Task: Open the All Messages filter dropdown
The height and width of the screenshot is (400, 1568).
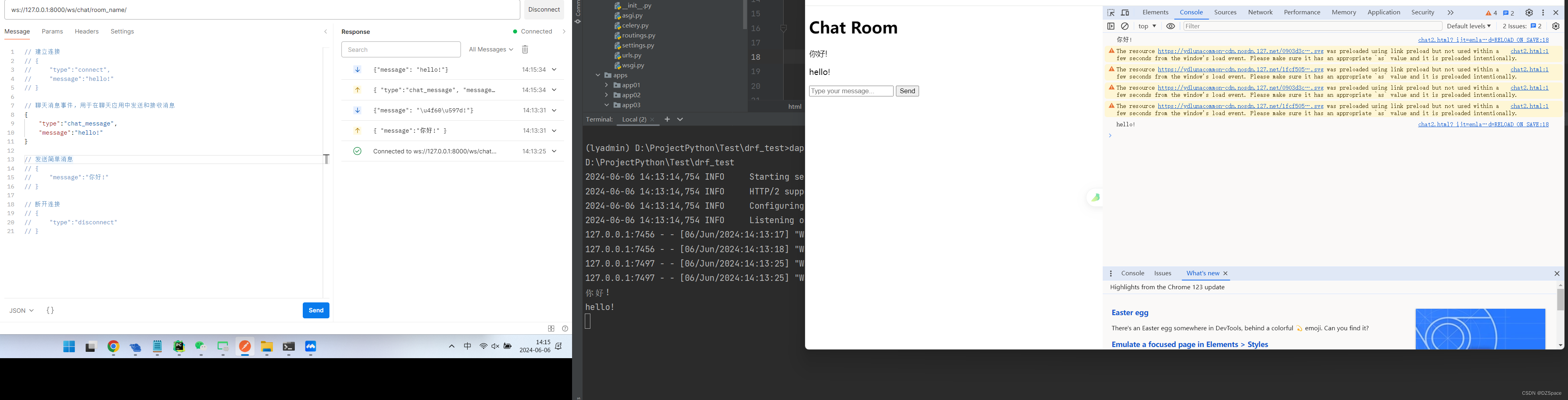Action: [491, 49]
